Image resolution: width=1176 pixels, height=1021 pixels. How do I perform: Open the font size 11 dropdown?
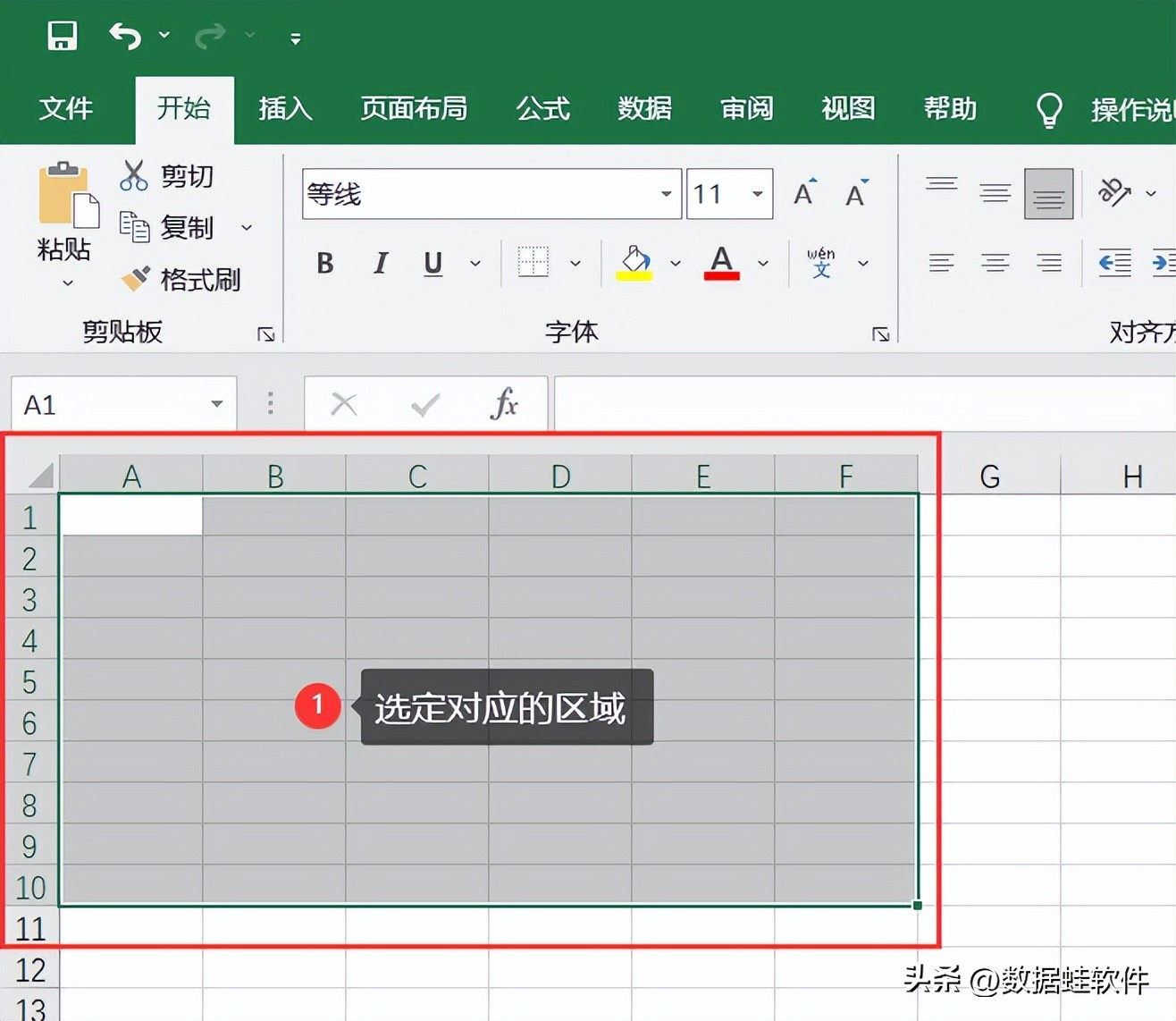(x=757, y=194)
